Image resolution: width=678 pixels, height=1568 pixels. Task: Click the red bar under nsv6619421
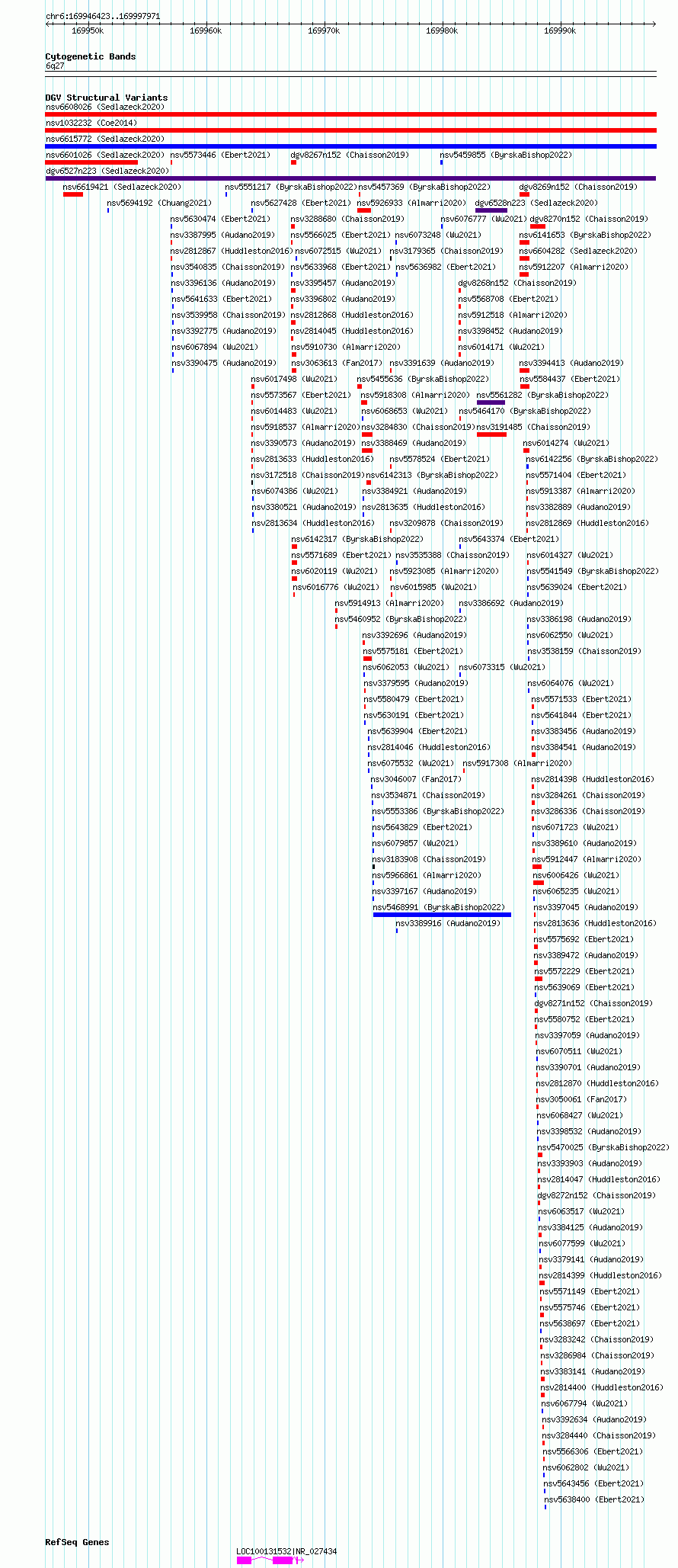(x=73, y=194)
